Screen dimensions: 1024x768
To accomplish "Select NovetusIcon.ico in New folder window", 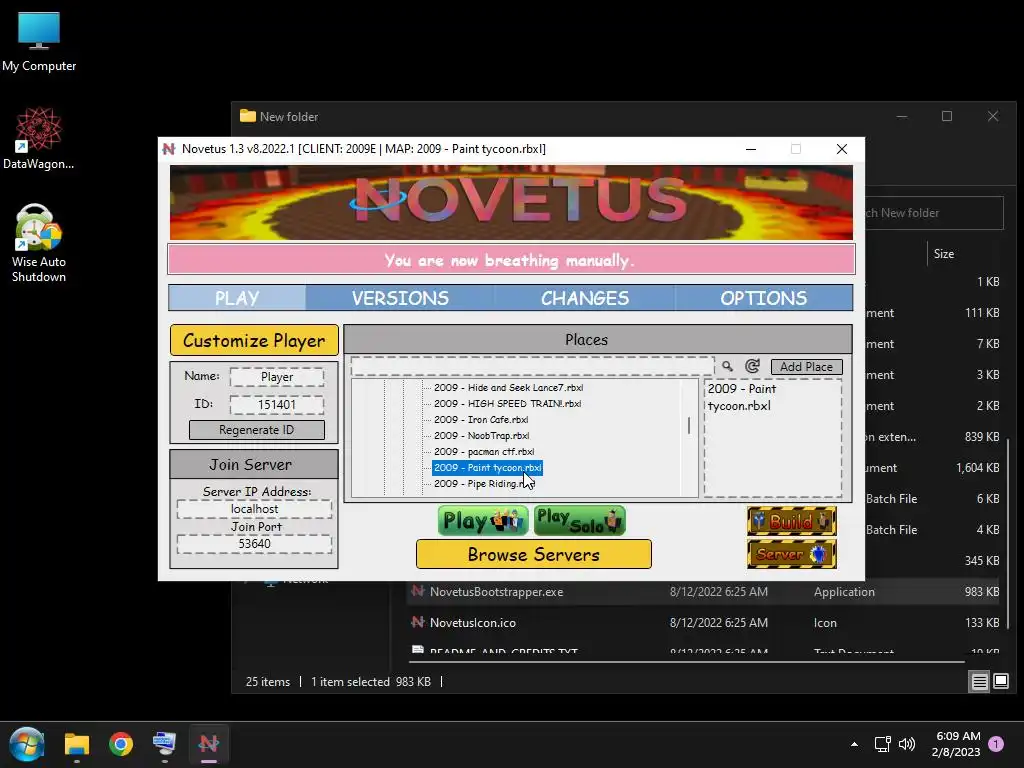I will click(x=702, y=622).
